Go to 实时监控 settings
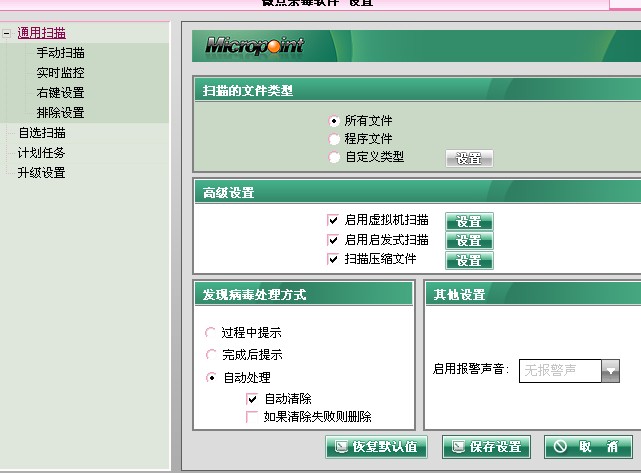Viewport: 641px width, 473px height. click(60, 73)
